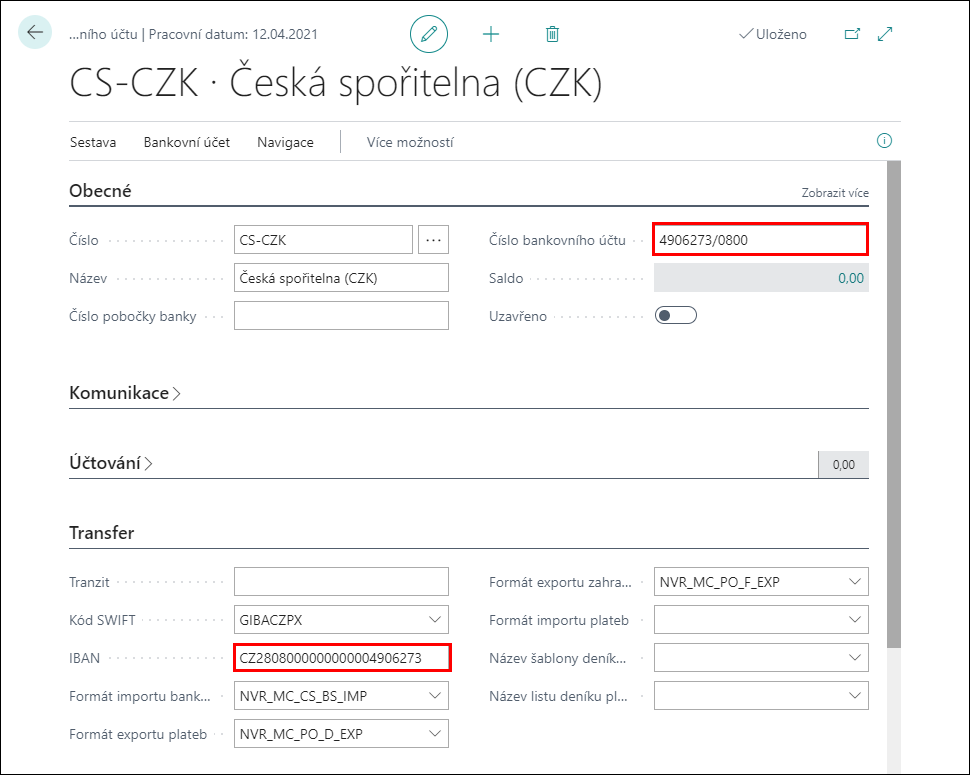The height and width of the screenshot is (775, 970).
Task: Open the Formát importu bank dropdown
Action: pos(435,696)
